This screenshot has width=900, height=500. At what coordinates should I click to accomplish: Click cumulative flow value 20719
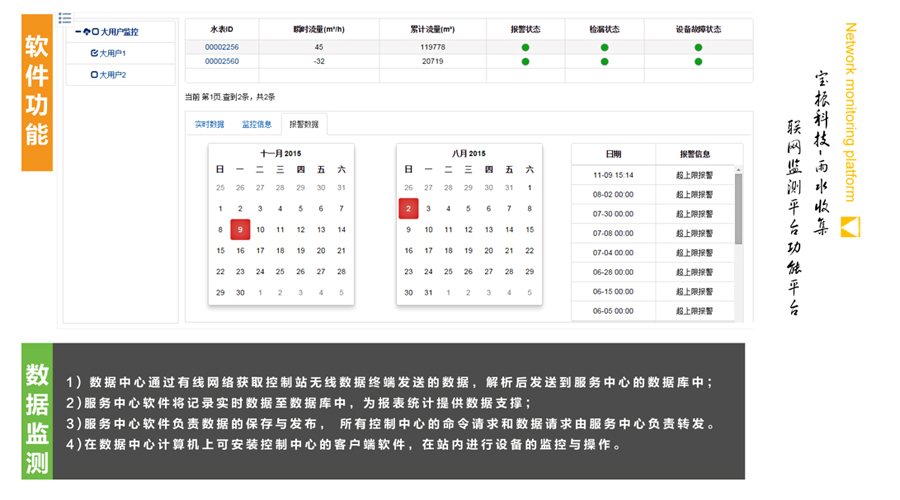[x=432, y=61]
